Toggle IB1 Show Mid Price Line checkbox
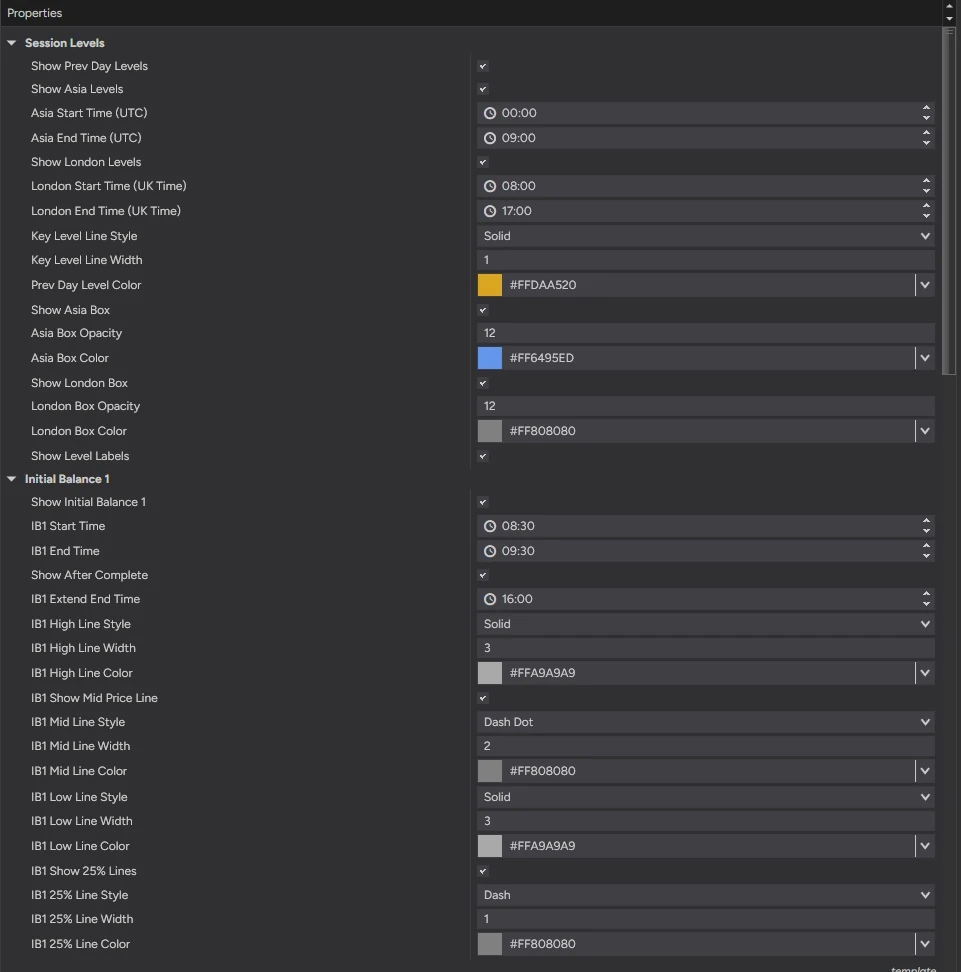The image size is (961, 972). point(483,698)
